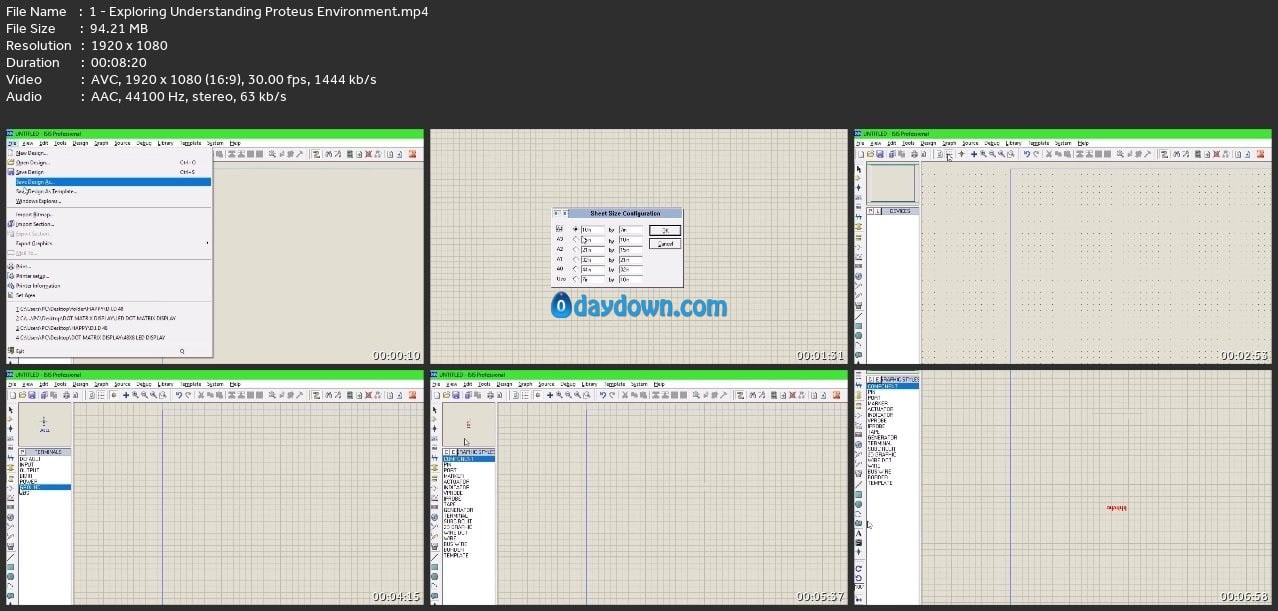Image resolution: width=1278 pixels, height=611 pixels.
Task: Click the Undo arrow in the 00:05:37 frame
Action: [602, 395]
